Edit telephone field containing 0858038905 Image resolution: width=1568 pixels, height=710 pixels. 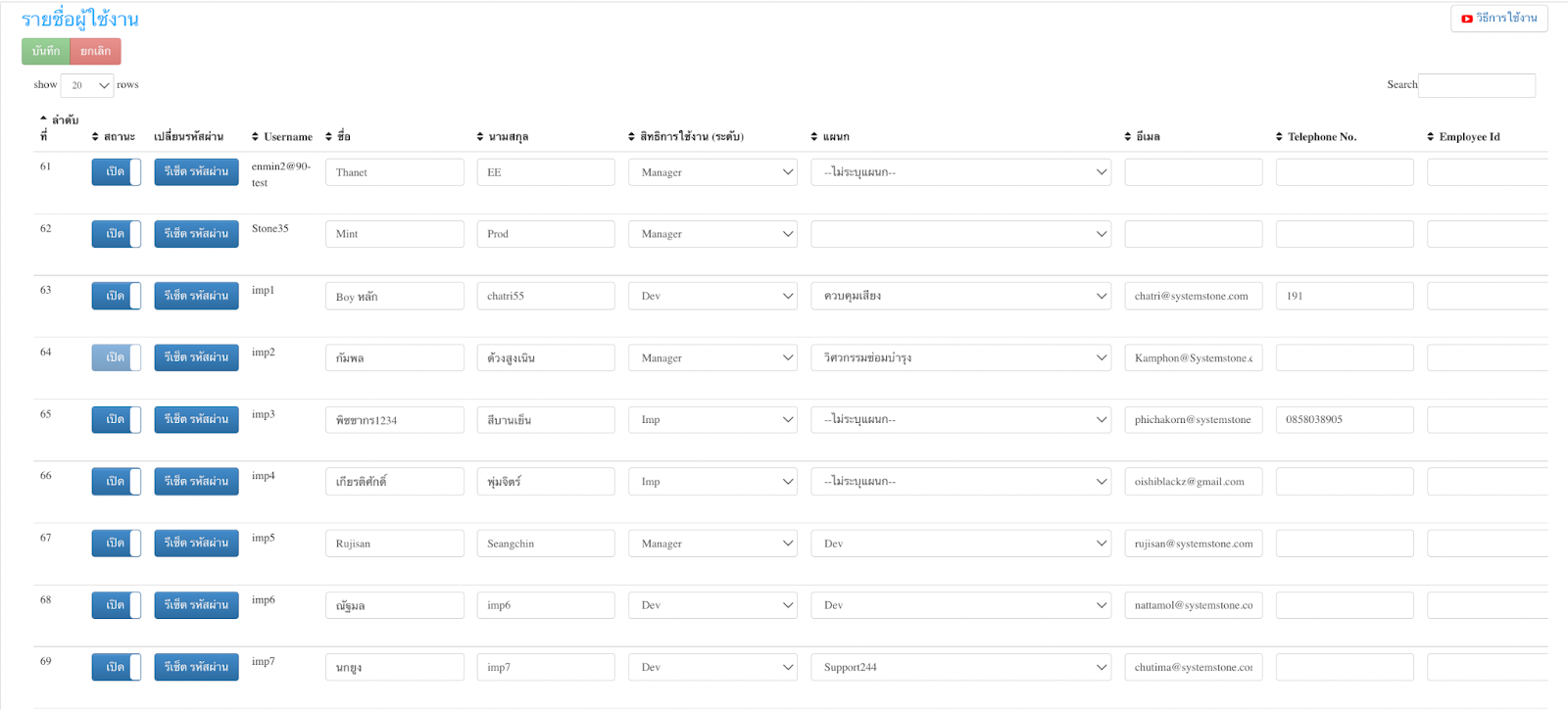pos(1345,419)
